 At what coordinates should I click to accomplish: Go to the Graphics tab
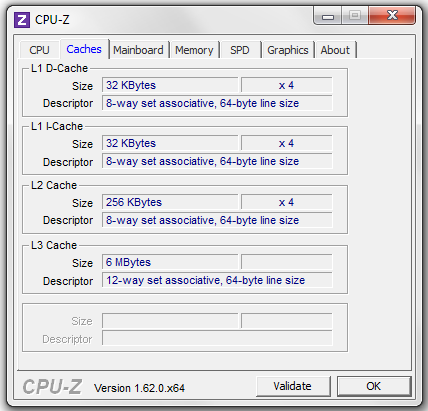(x=288, y=50)
